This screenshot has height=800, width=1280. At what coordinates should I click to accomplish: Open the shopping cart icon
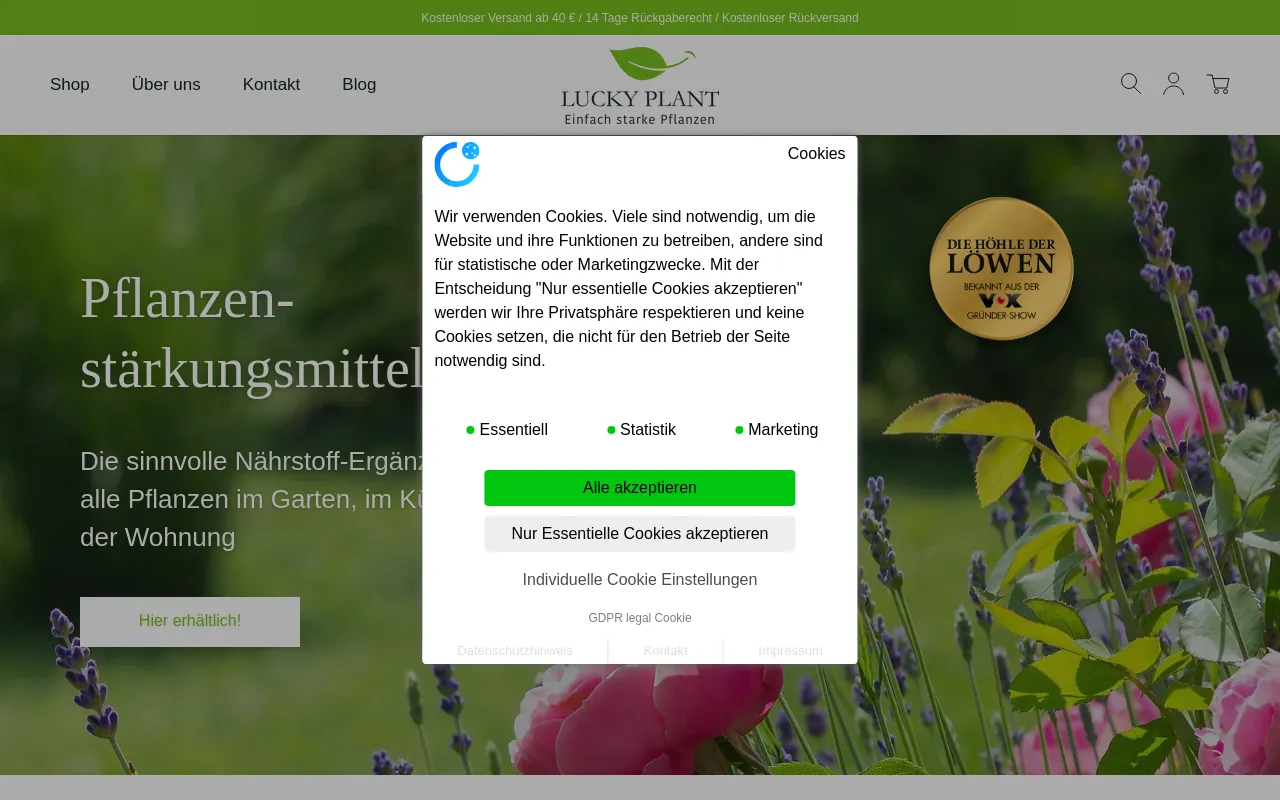[x=1217, y=84]
